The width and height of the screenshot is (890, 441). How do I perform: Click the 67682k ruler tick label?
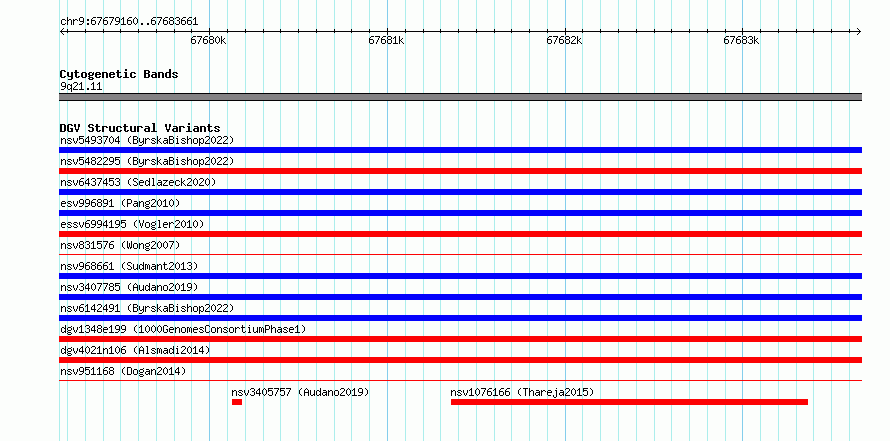coord(564,40)
